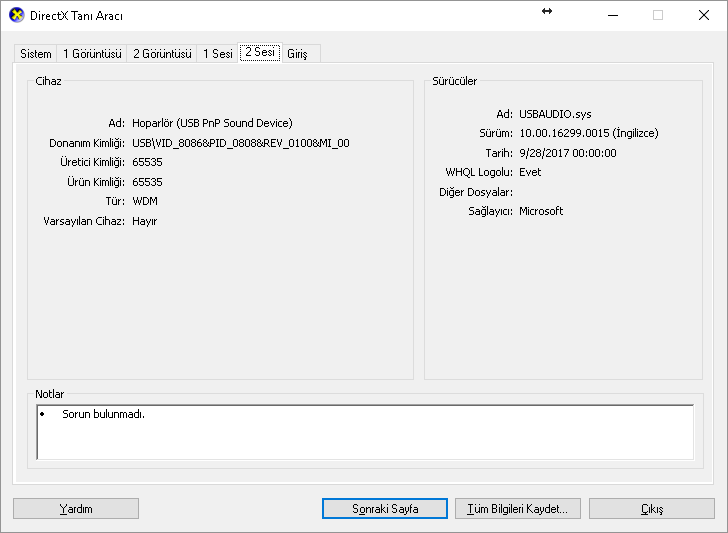Click the greyed-out maximize icon
The image size is (728, 533).
[658, 15]
